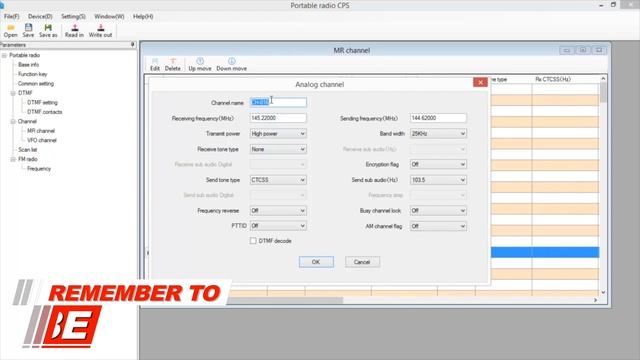Open the Setting(S) menu

73,16
